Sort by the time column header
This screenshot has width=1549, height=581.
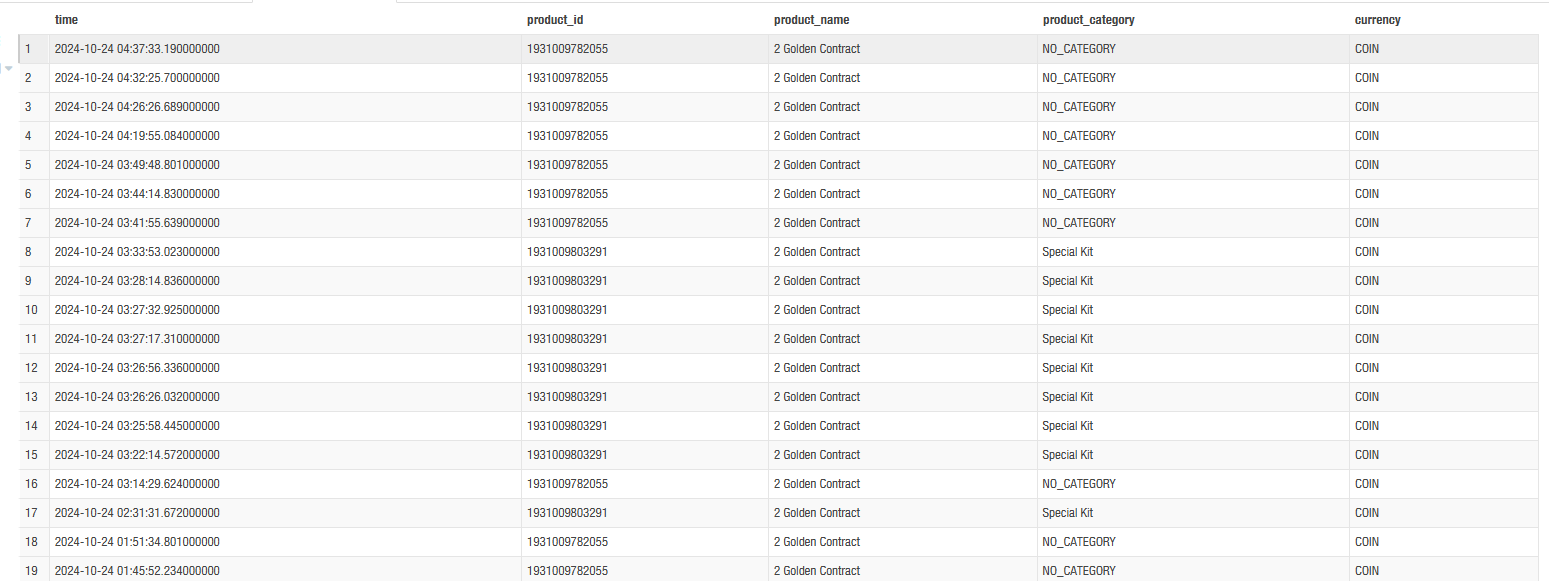pyautogui.click(x=66, y=20)
